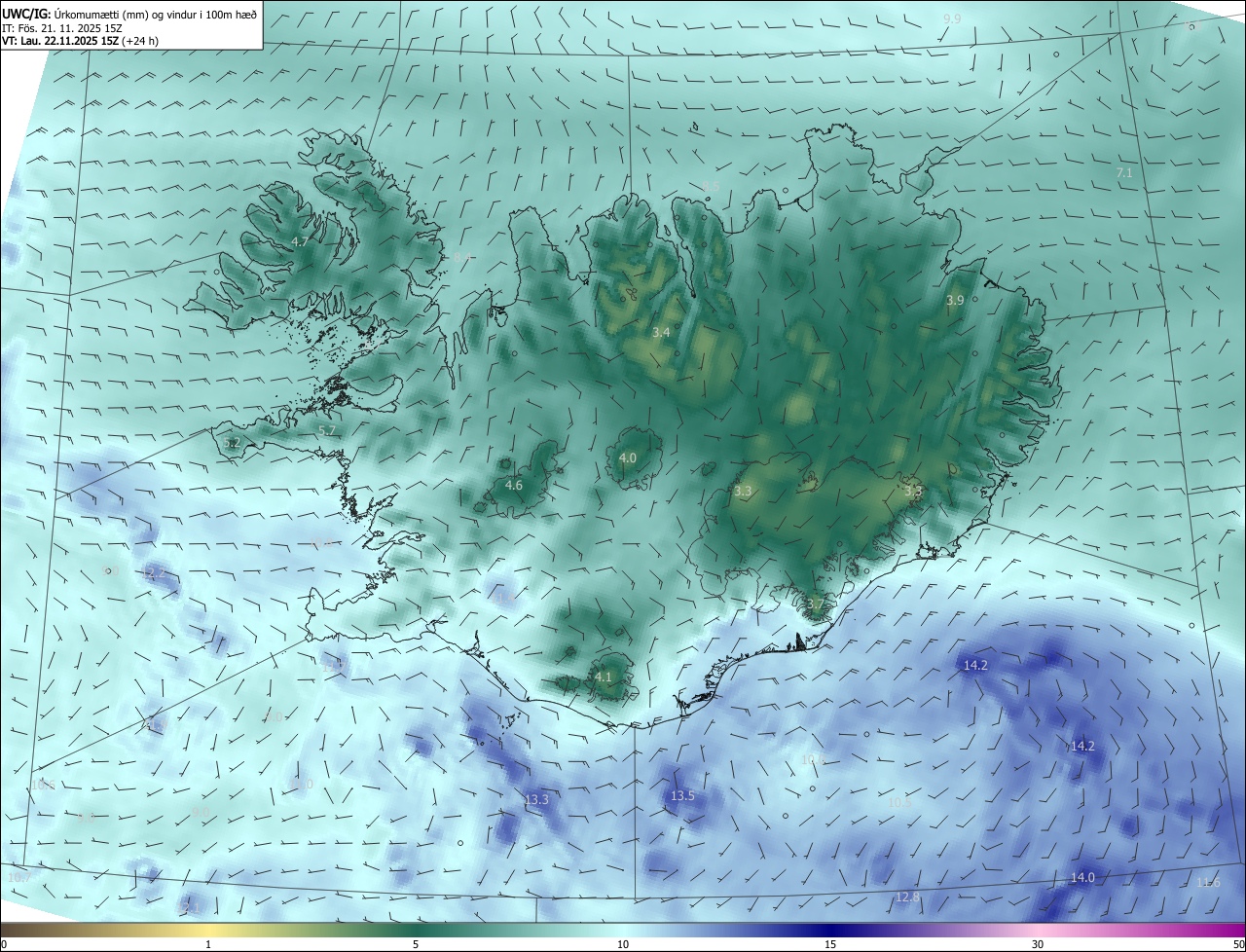Screen dimensions: 1246x952
Task: Click the '15' tick label on the color scale
Action: (830, 944)
